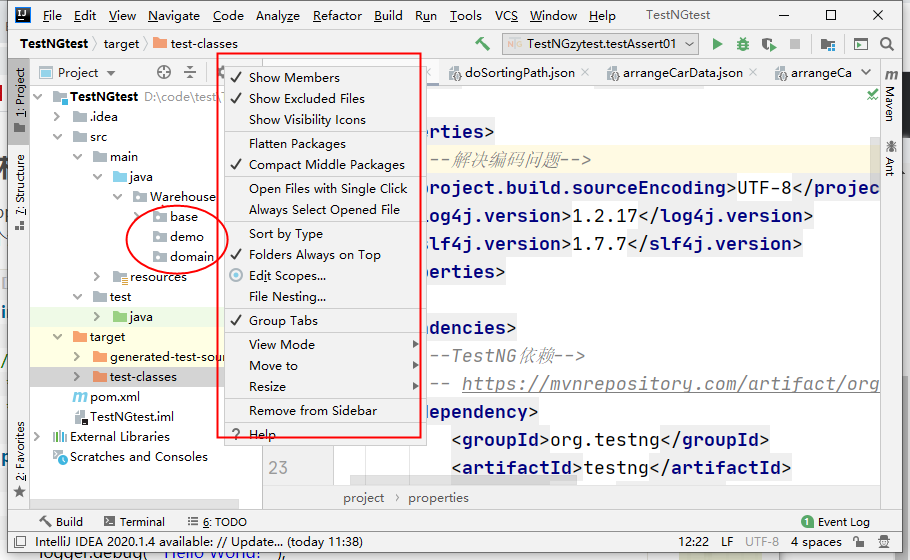Viewport: 910px width, 560px height.
Task: Open the Favorites tool window sidebar
Action: coord(20,459)
